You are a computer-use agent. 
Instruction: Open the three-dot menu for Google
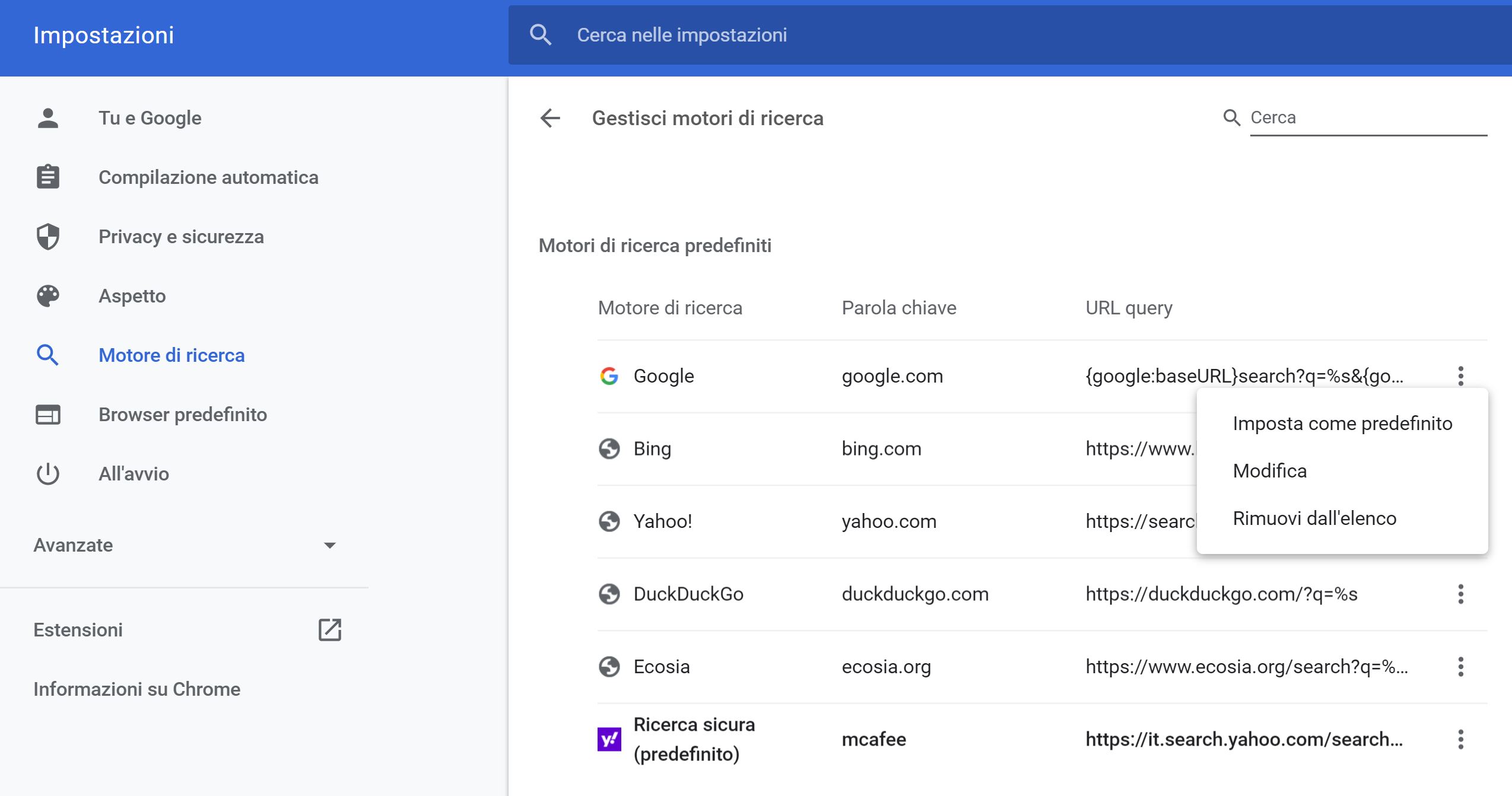[x=1460, y=376]
